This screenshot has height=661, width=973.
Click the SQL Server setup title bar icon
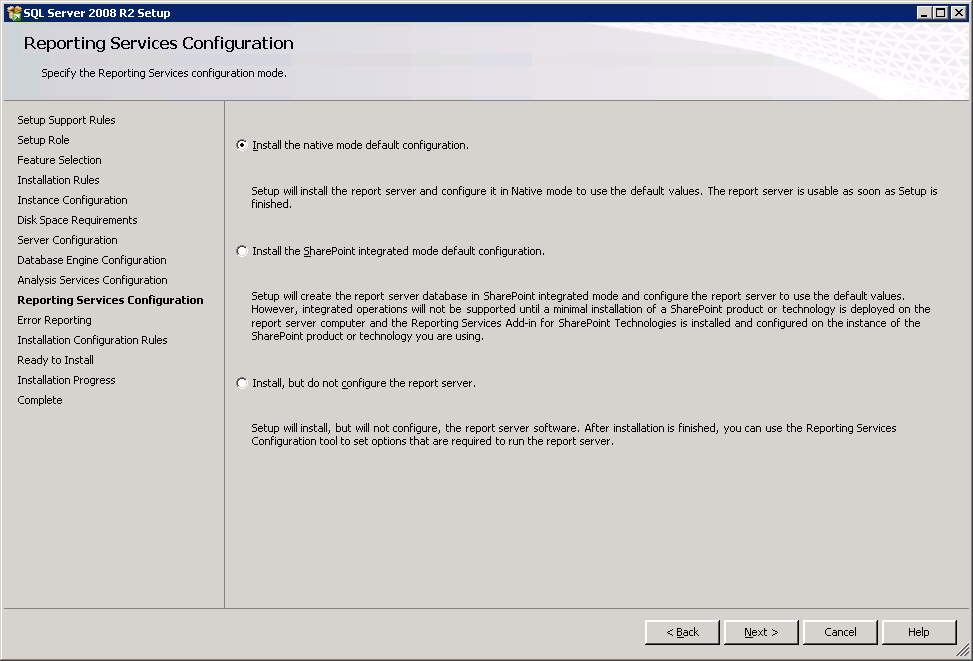[x=14, y=12]
